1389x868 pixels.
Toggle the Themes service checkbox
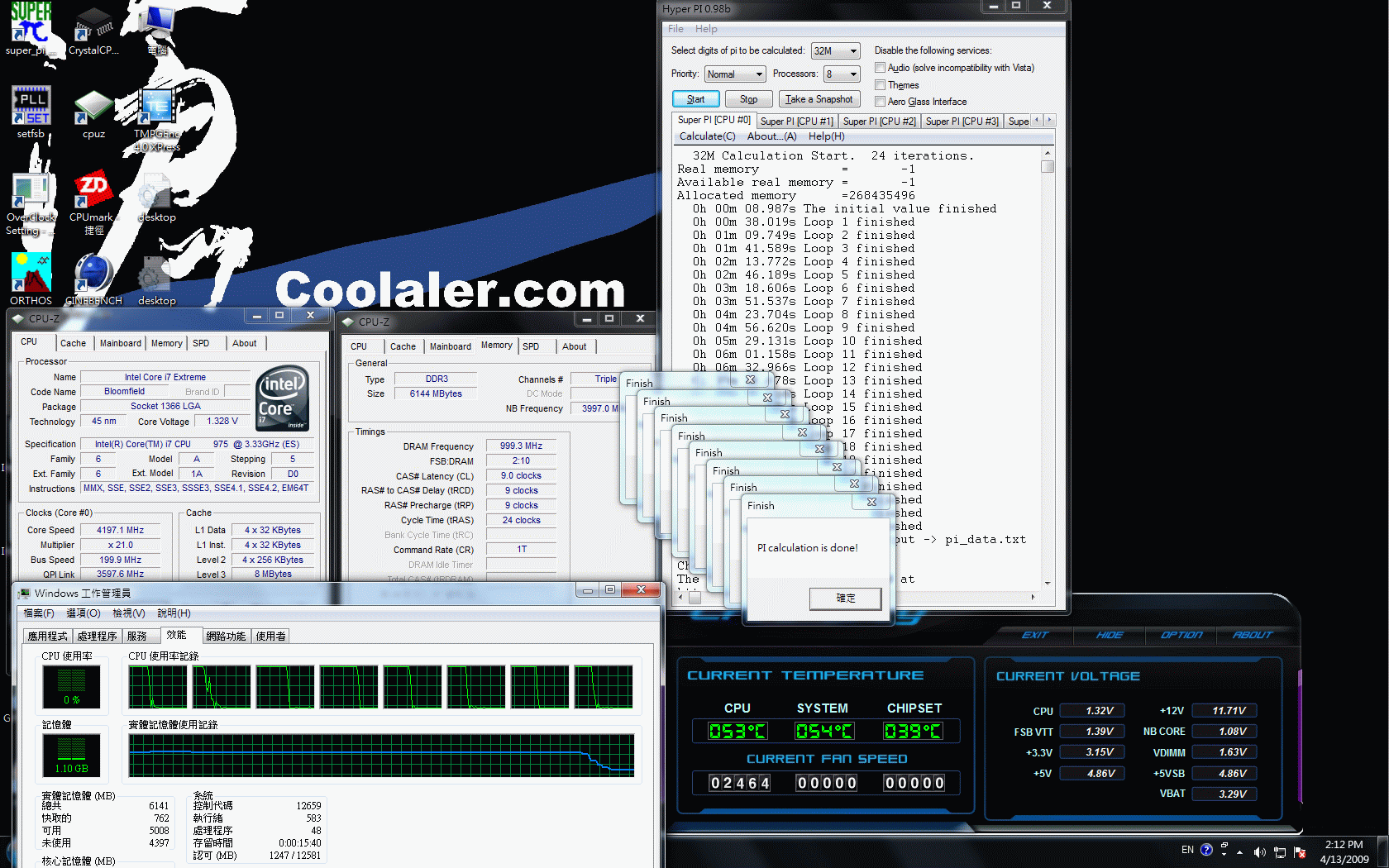(881, 85)
